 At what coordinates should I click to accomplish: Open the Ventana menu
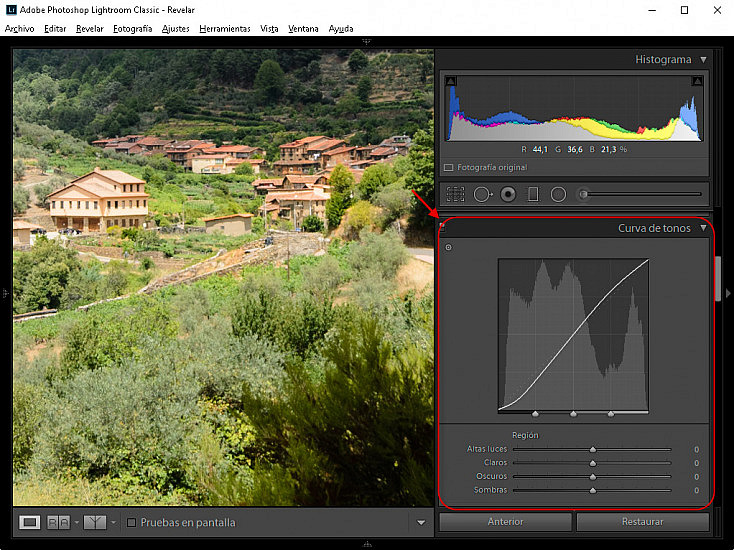[x=303, y=29]
